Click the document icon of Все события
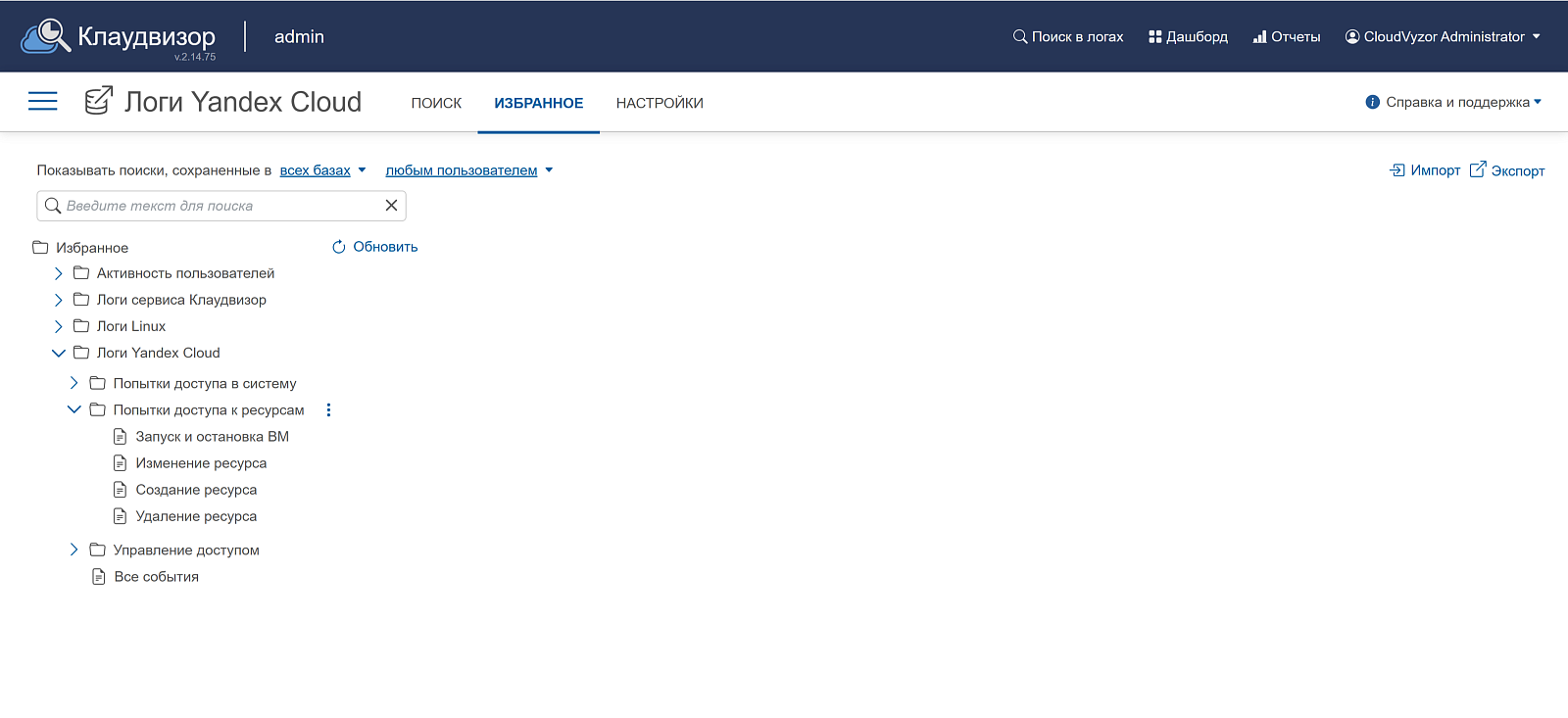Image resolution: width=1568 pixels, height=718 pixels. (99, 576)
